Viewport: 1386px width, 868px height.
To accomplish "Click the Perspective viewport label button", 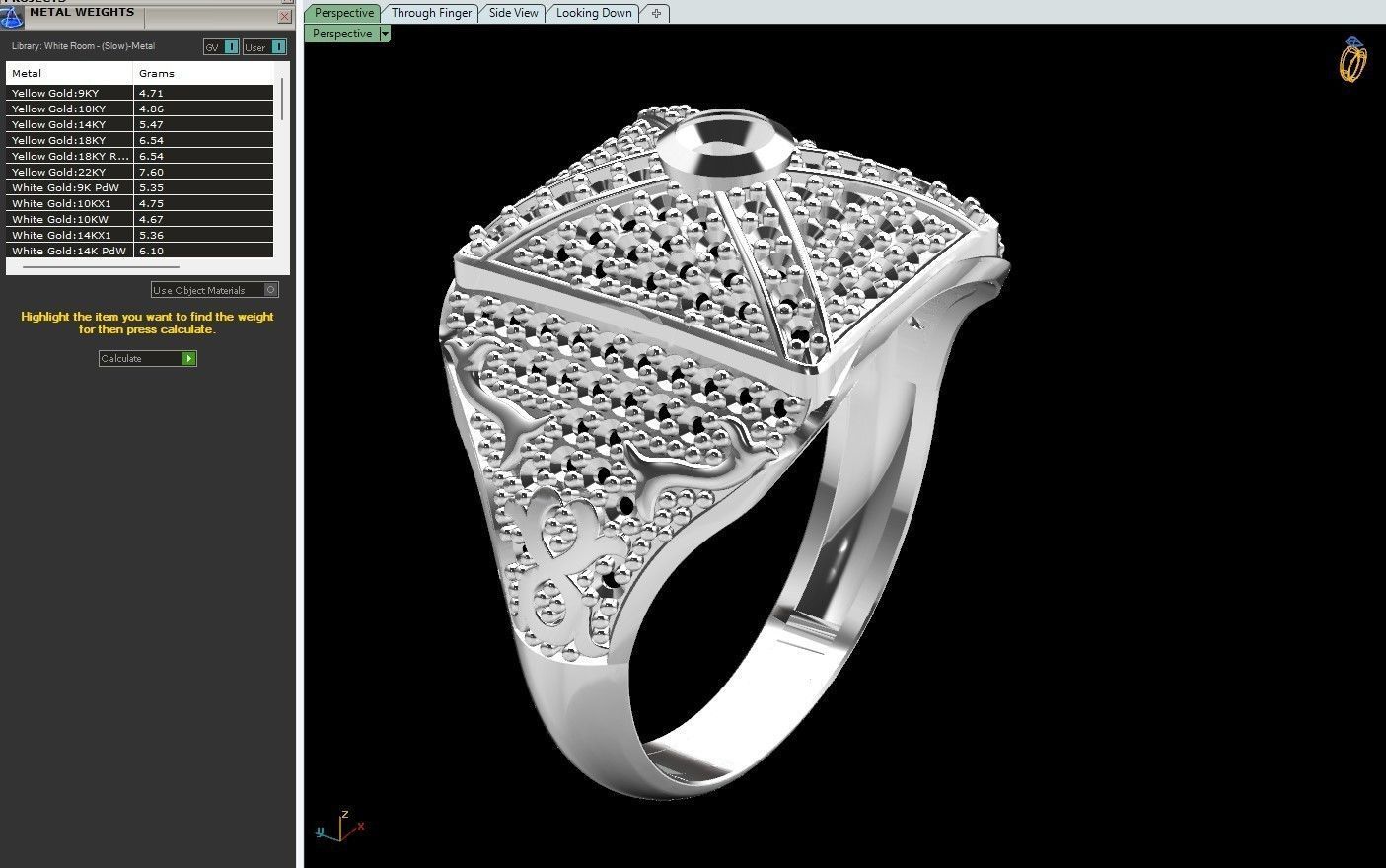I will (x=342, y=34).
